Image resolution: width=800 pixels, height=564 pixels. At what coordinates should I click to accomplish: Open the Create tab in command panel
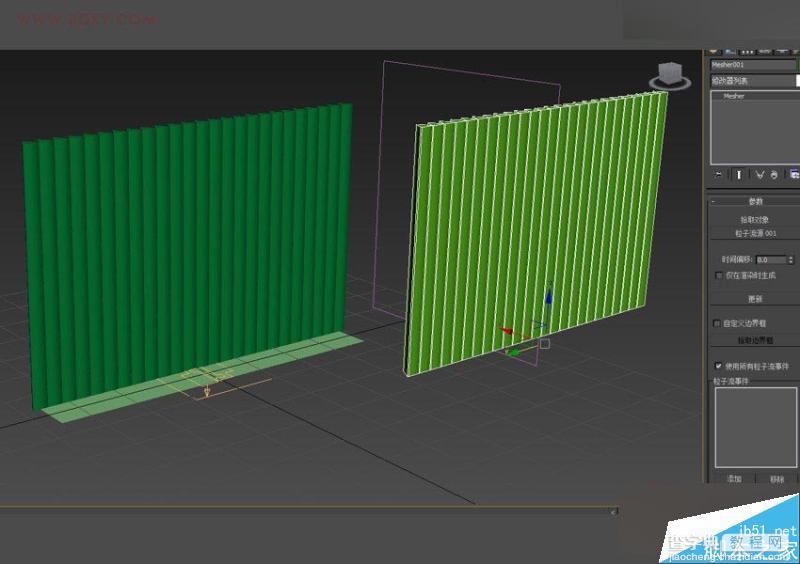[x=713, y=51]
